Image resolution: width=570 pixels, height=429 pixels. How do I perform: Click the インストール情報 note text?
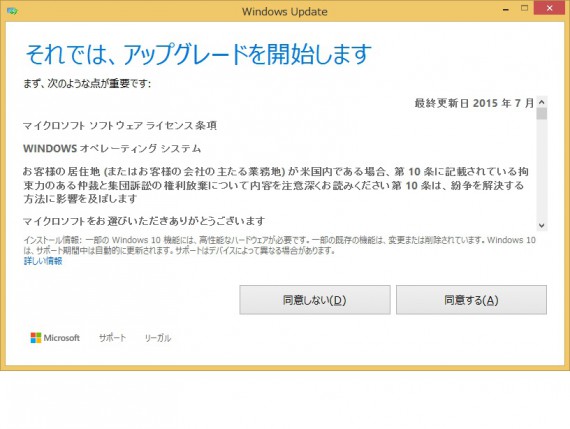(x=280, y=245)
